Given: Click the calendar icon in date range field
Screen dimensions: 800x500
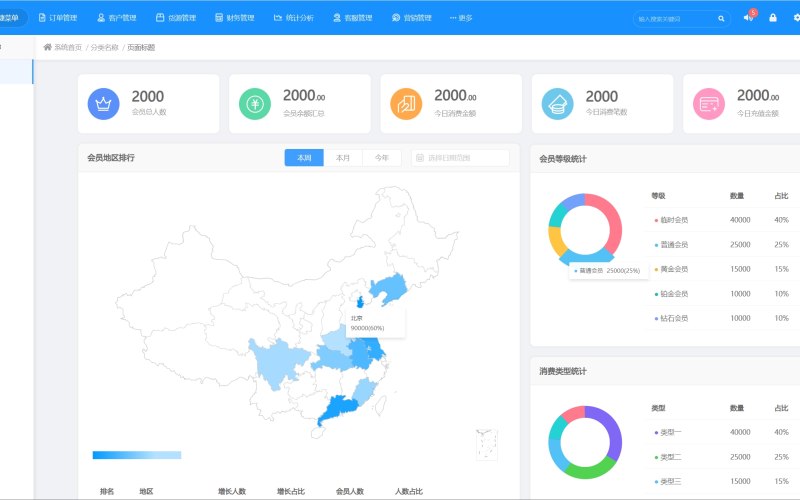Looking at the screenshot, I should 420,158.
